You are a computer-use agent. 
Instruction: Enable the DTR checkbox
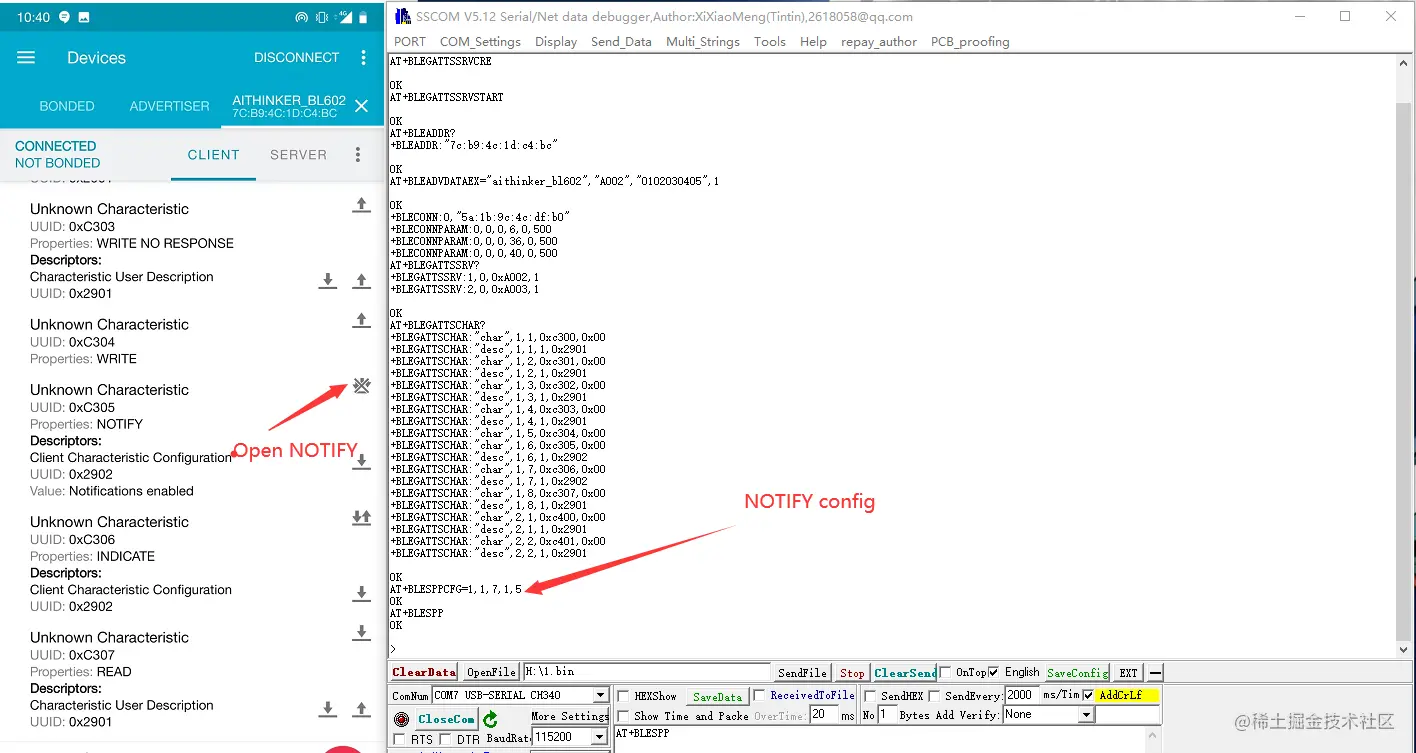coord(446,740)
